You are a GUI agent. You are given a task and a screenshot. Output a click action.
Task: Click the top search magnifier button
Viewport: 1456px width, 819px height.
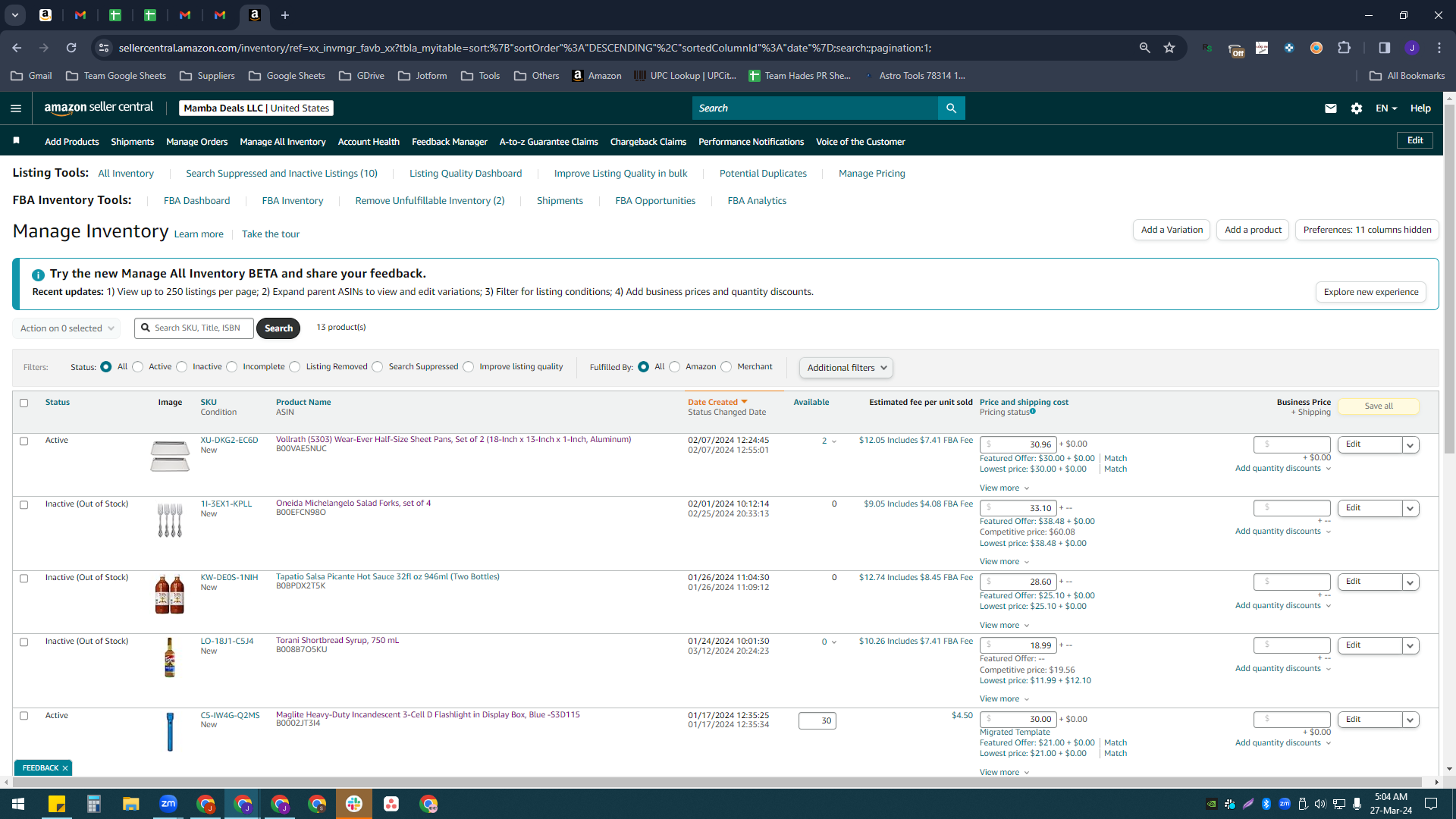pos(951,108)
